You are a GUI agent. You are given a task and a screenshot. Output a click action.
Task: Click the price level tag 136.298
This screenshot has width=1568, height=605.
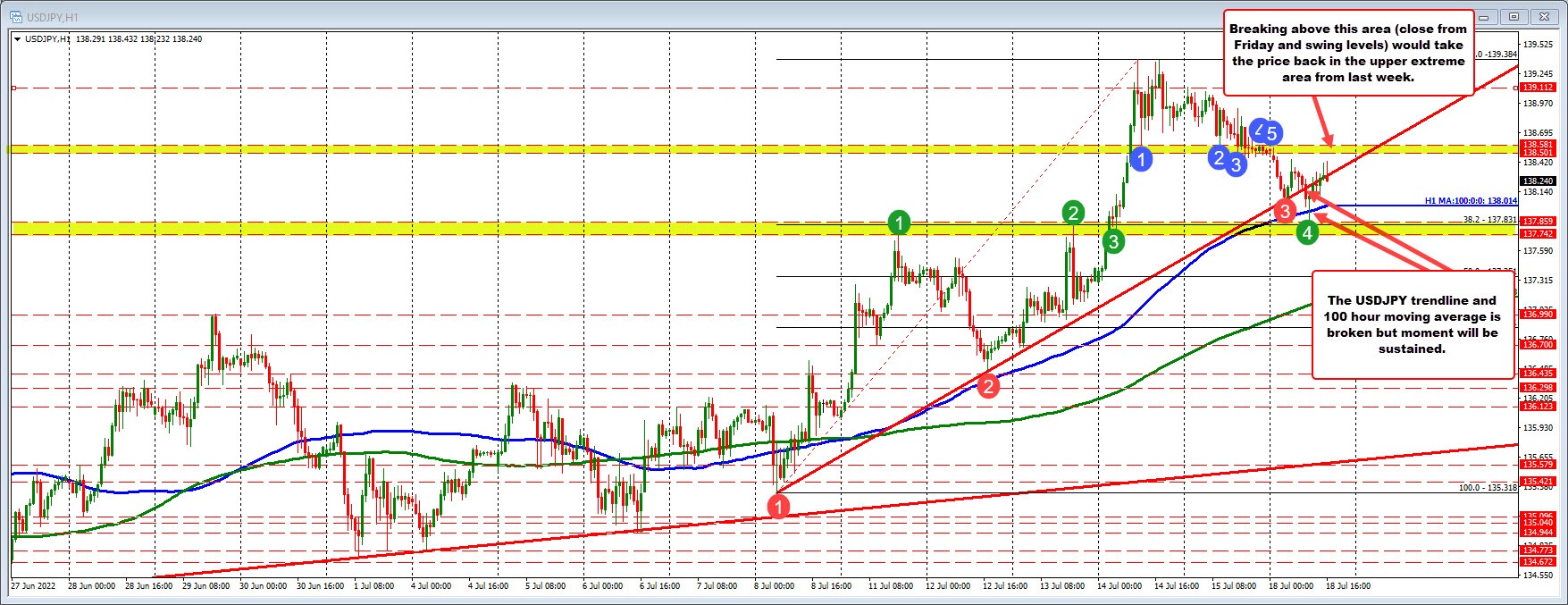coord(1539,388)
